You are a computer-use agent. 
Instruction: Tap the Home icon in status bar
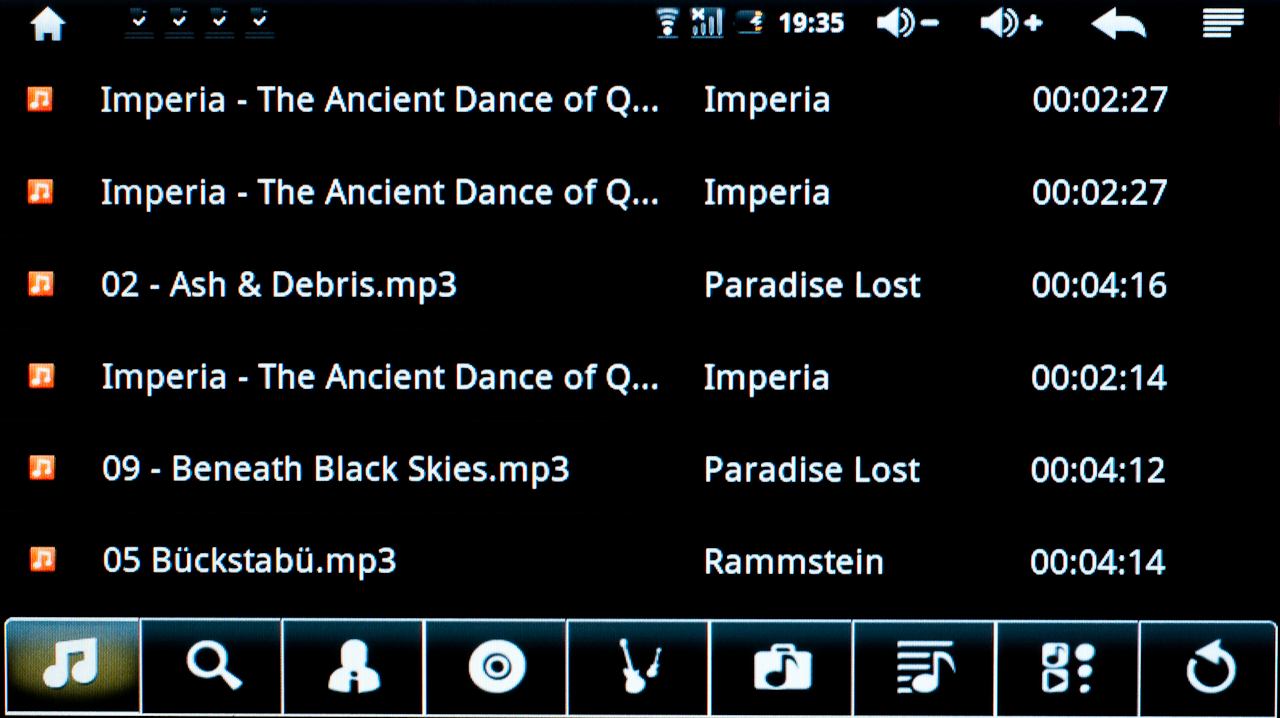coord(47,24)
